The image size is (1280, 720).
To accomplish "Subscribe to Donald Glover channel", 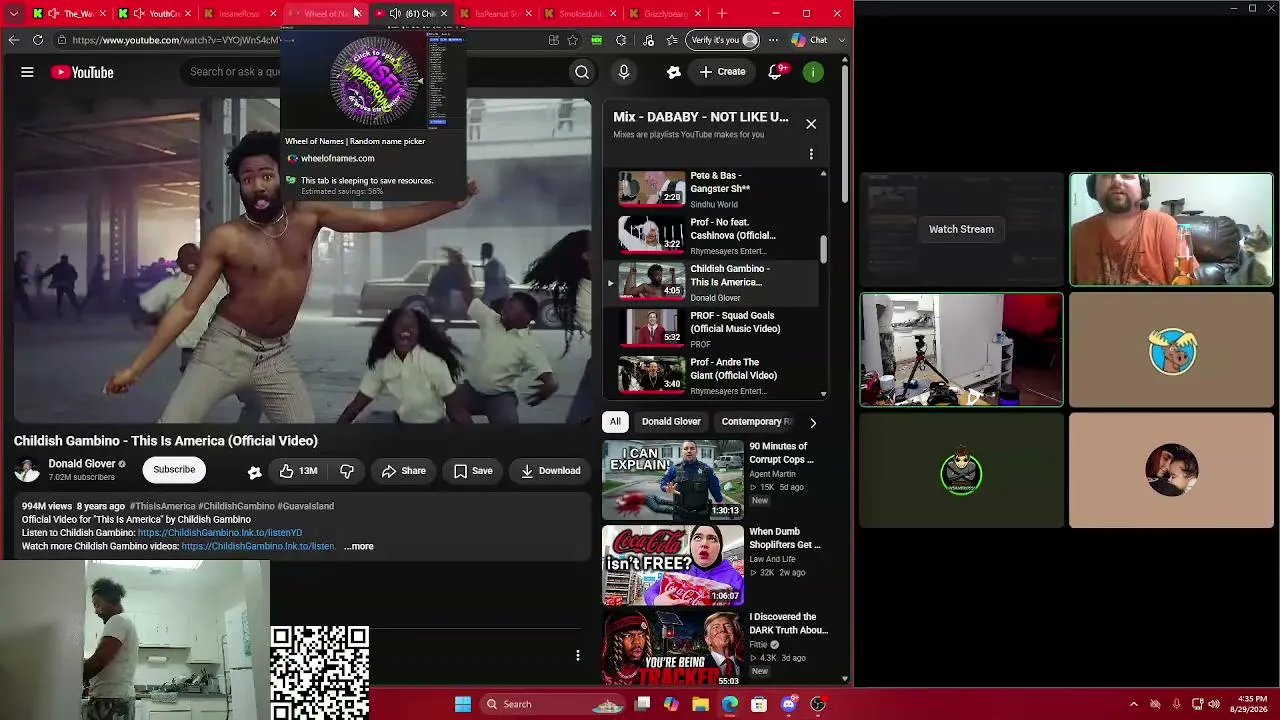I will pos(174,470).
